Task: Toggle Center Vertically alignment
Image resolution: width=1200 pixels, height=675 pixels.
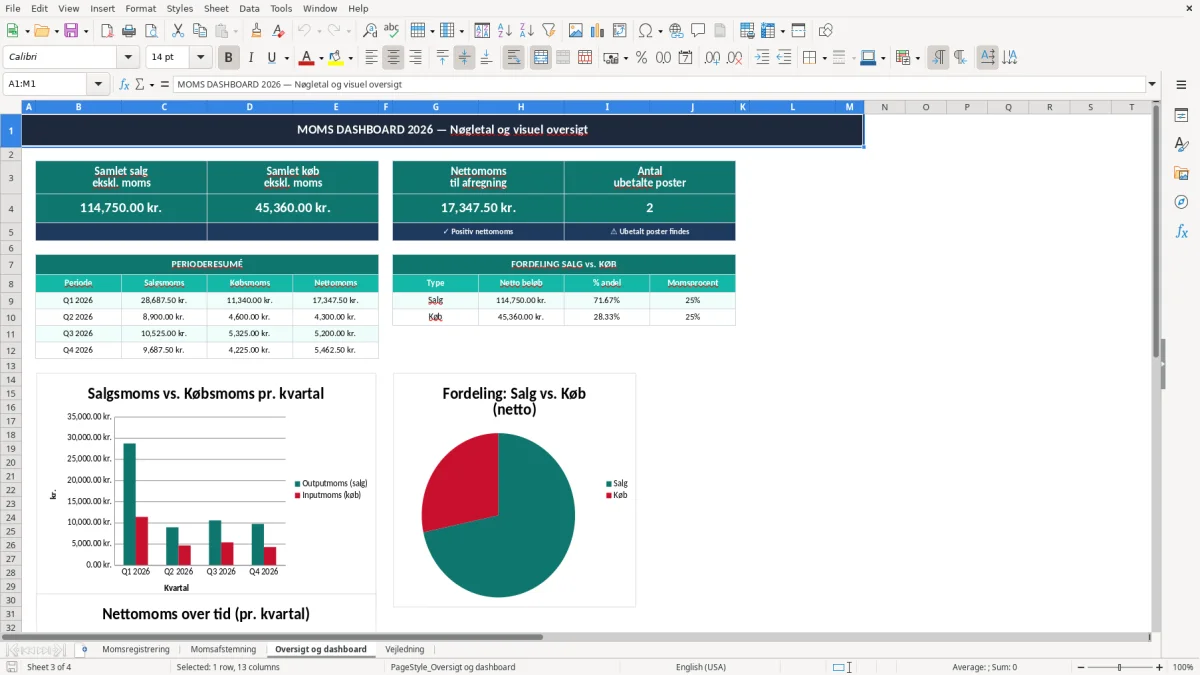Action: (x=464, y=58)
